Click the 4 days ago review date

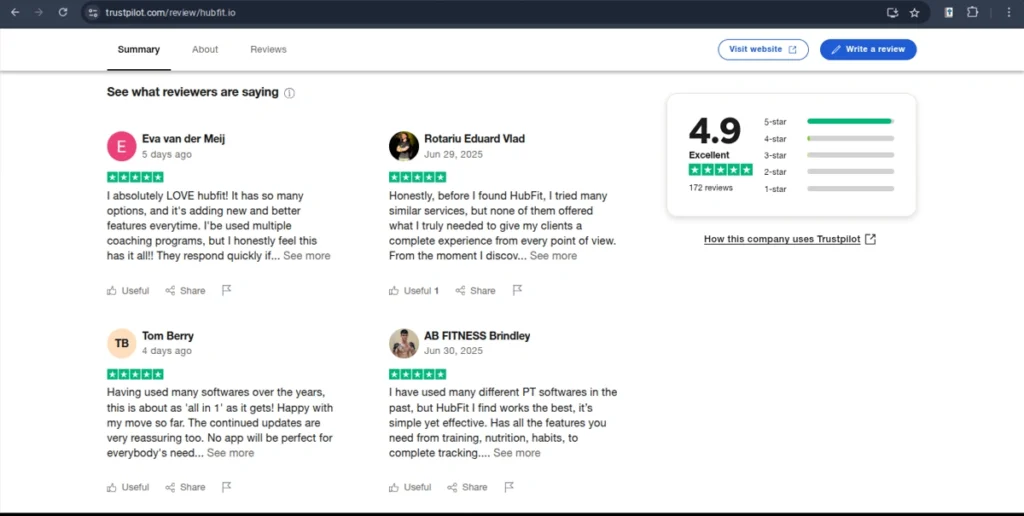167,351
